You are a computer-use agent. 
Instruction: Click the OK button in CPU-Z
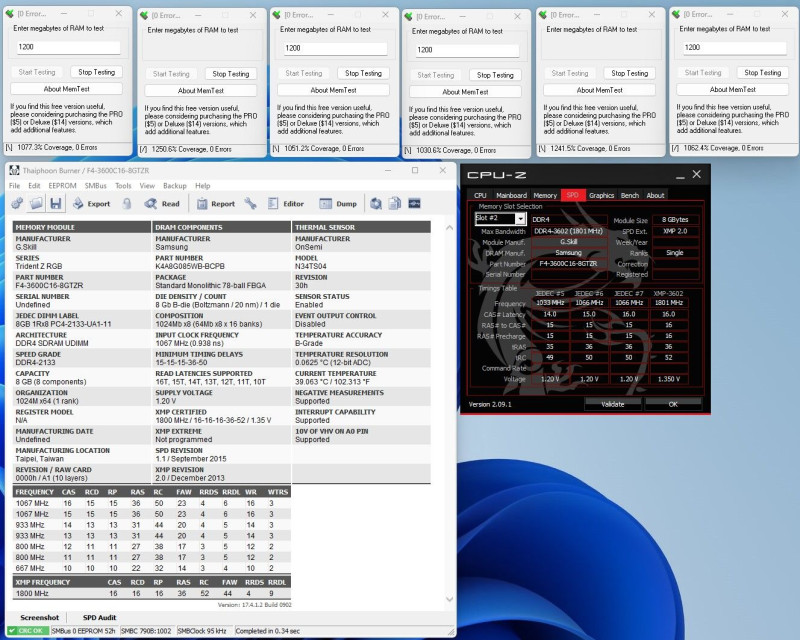click(673, 404)
